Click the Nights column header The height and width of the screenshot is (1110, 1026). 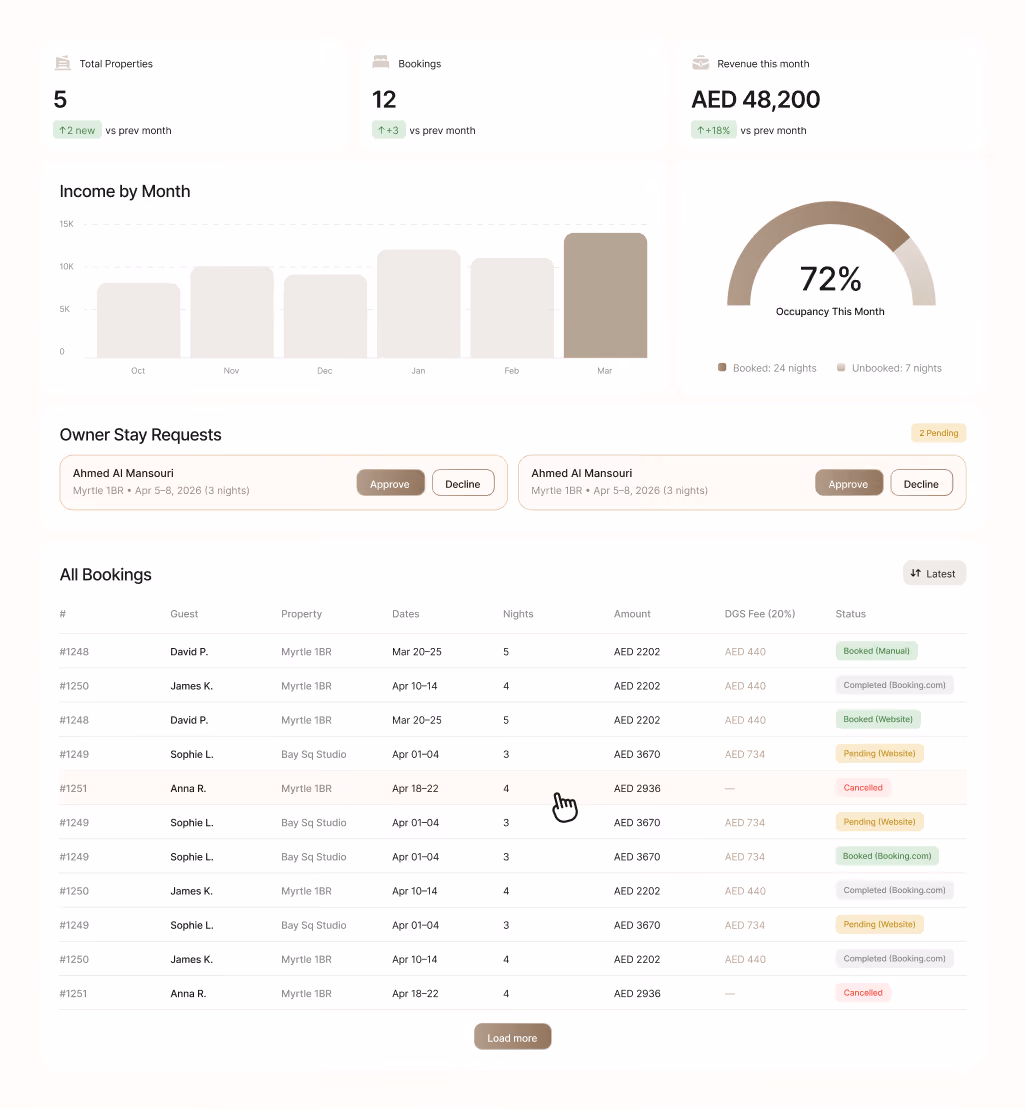(x=518, y=614)
